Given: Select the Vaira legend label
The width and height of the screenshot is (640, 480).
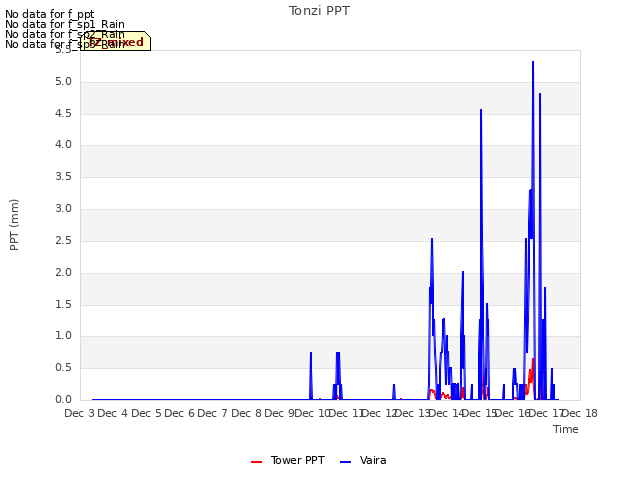Looking at the screenshot, I should click(x=373, y=460).
